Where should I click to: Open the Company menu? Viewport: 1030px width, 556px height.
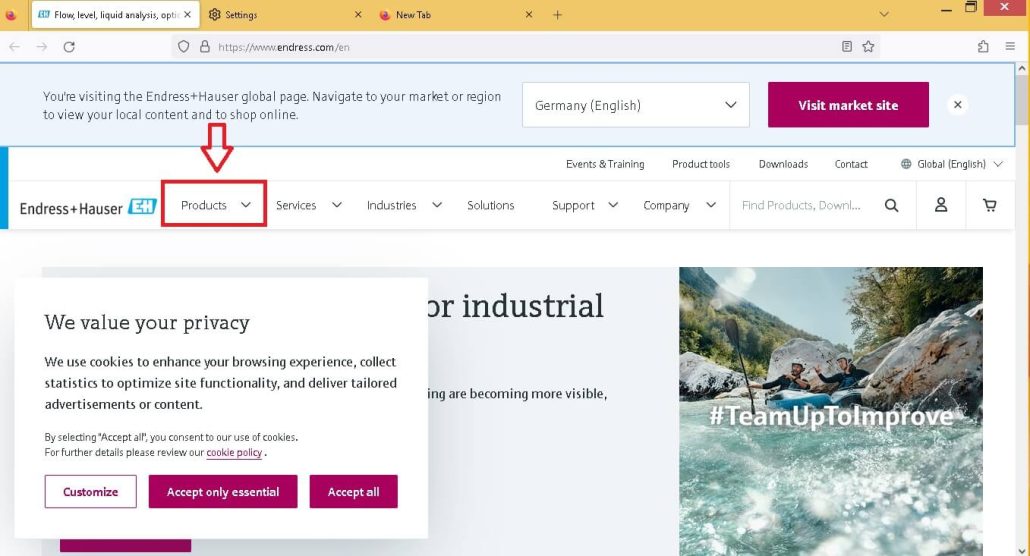point(666,205)
